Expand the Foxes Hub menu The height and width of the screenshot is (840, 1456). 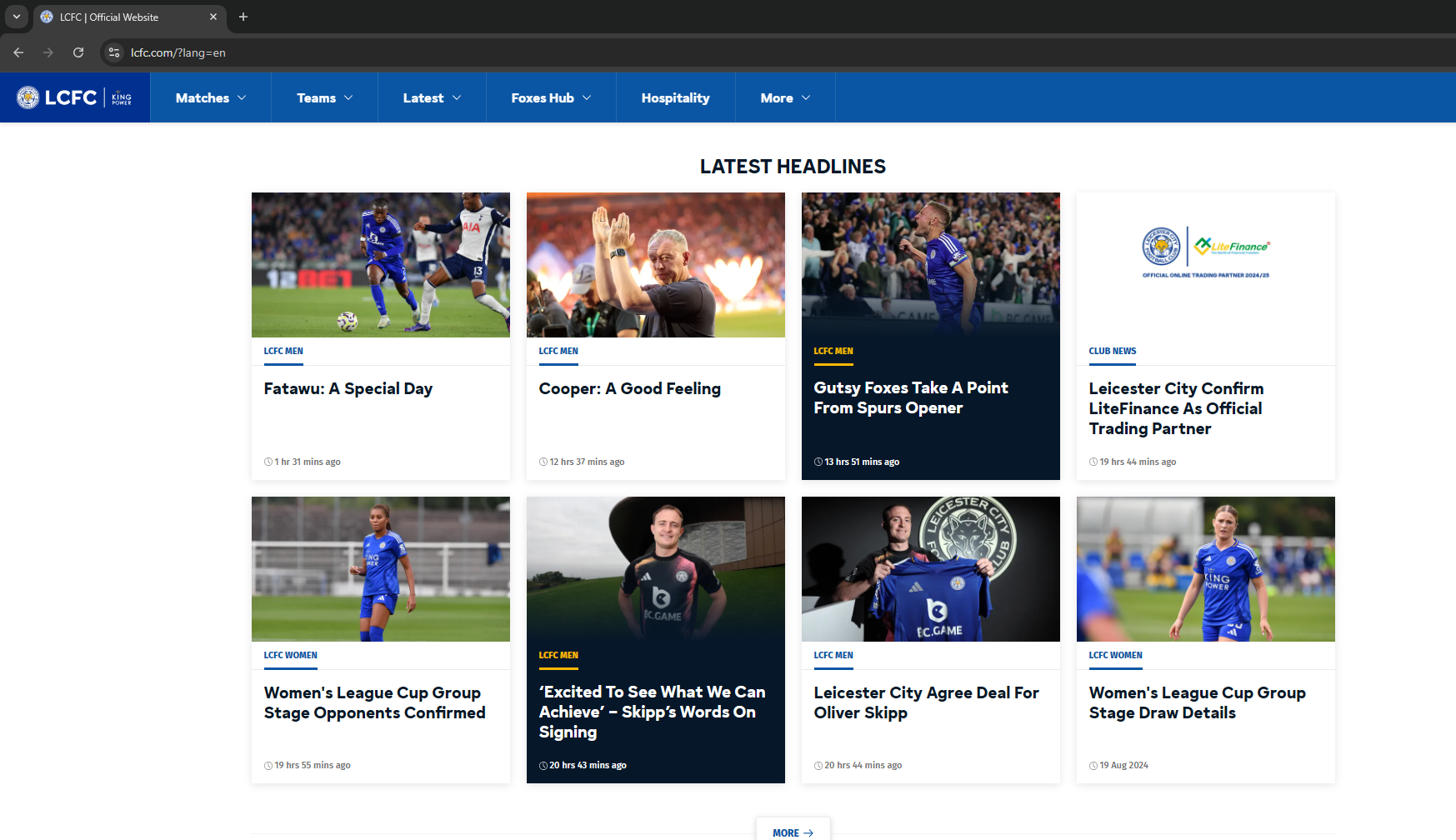click(x=551, y=97)
